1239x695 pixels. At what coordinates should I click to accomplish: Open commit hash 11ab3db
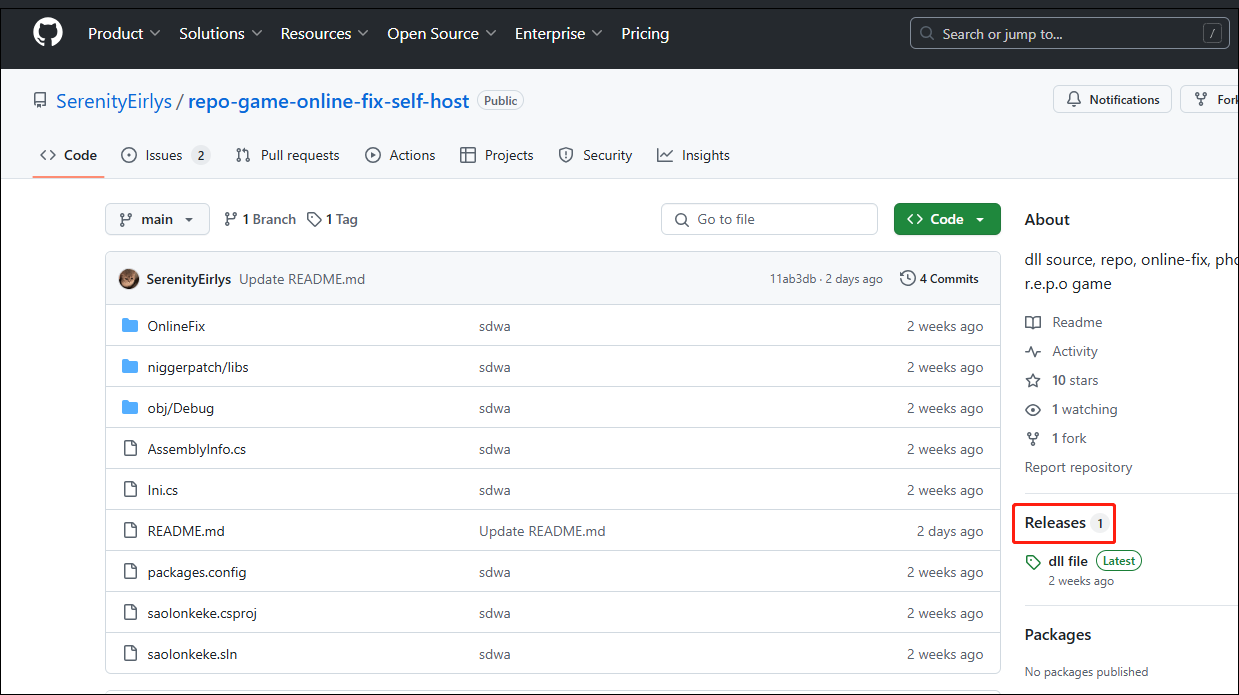(792, 279)
